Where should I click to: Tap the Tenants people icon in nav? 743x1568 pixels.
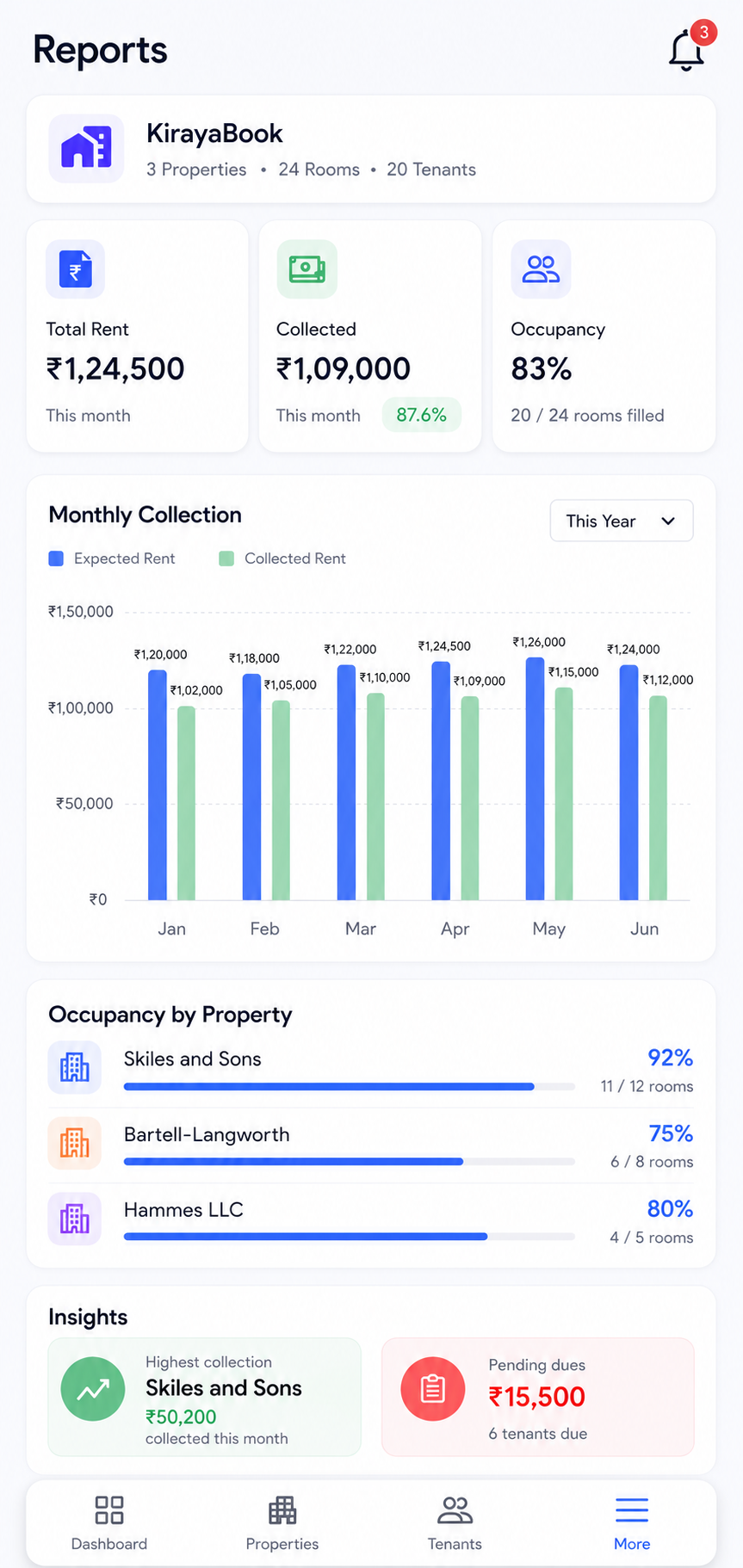(455, 1510)
